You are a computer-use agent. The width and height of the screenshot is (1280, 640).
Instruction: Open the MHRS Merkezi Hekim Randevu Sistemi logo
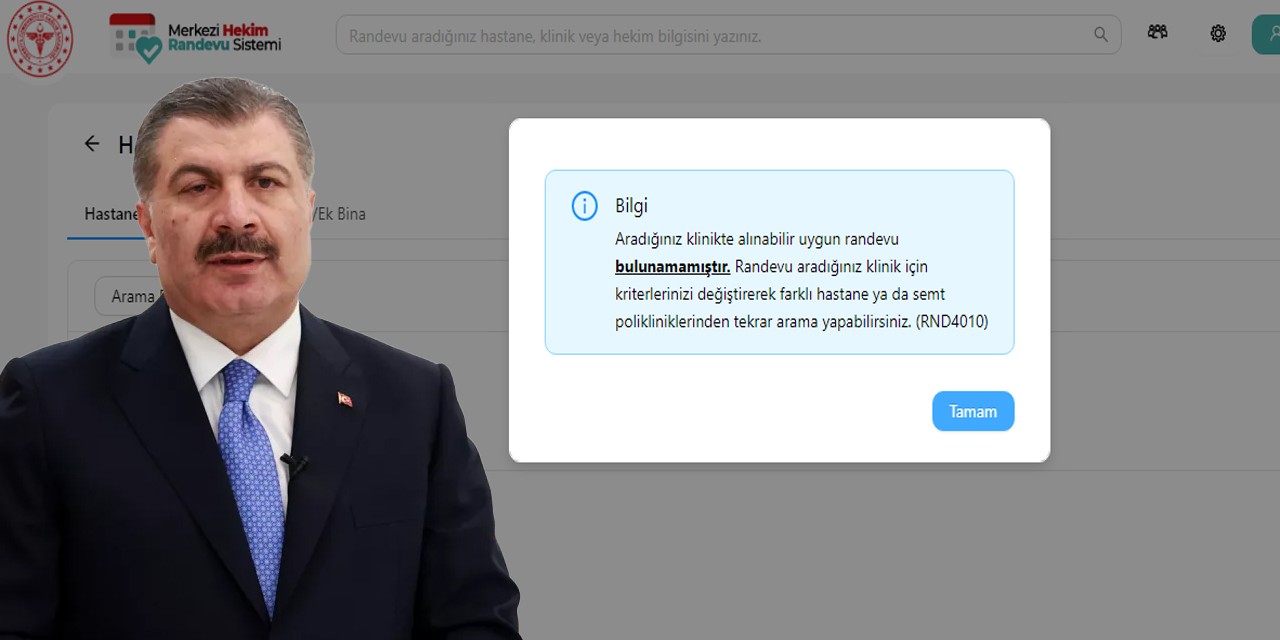point(193,34)
